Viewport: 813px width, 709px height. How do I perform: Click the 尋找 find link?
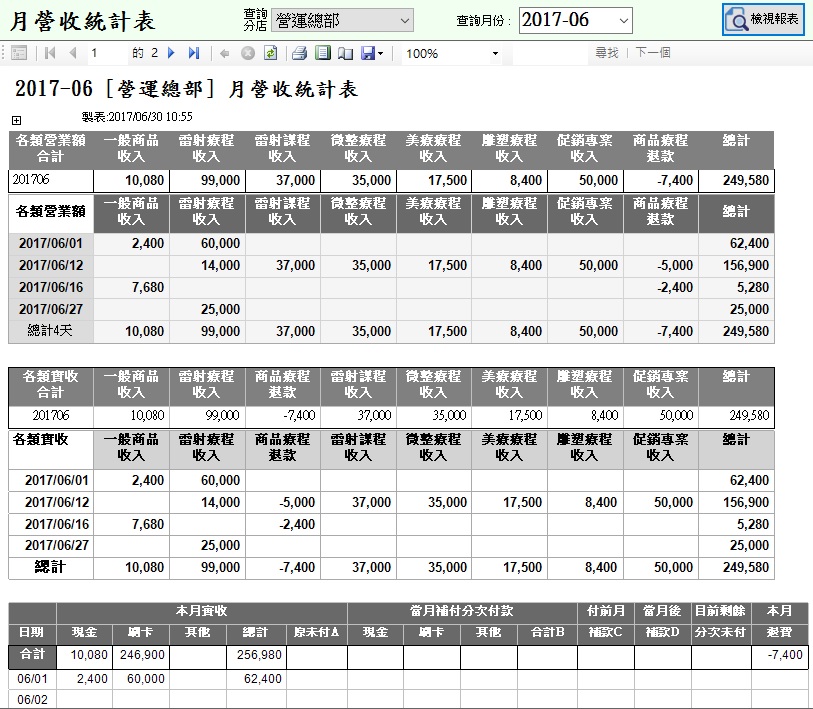click(x=606, y=53)
